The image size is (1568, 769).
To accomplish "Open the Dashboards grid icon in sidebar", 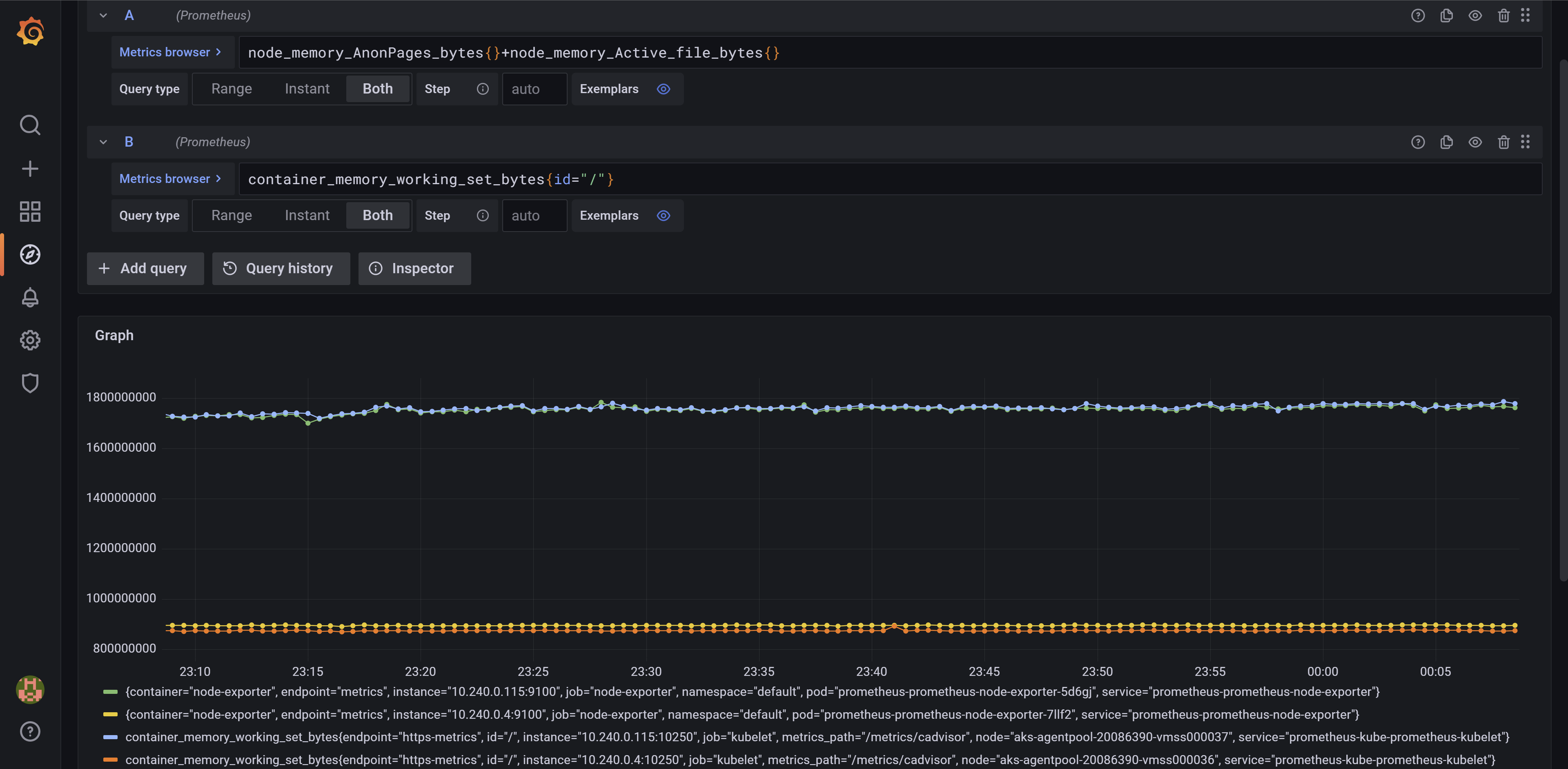I will 30,211.
